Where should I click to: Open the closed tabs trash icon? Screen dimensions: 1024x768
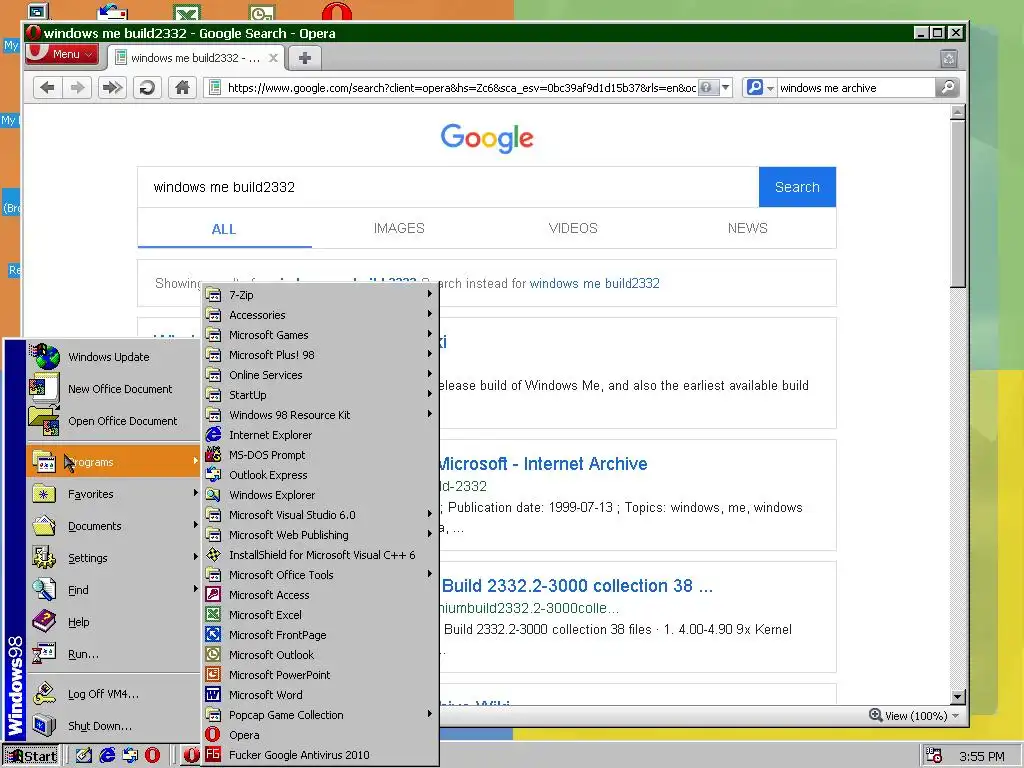949,59
